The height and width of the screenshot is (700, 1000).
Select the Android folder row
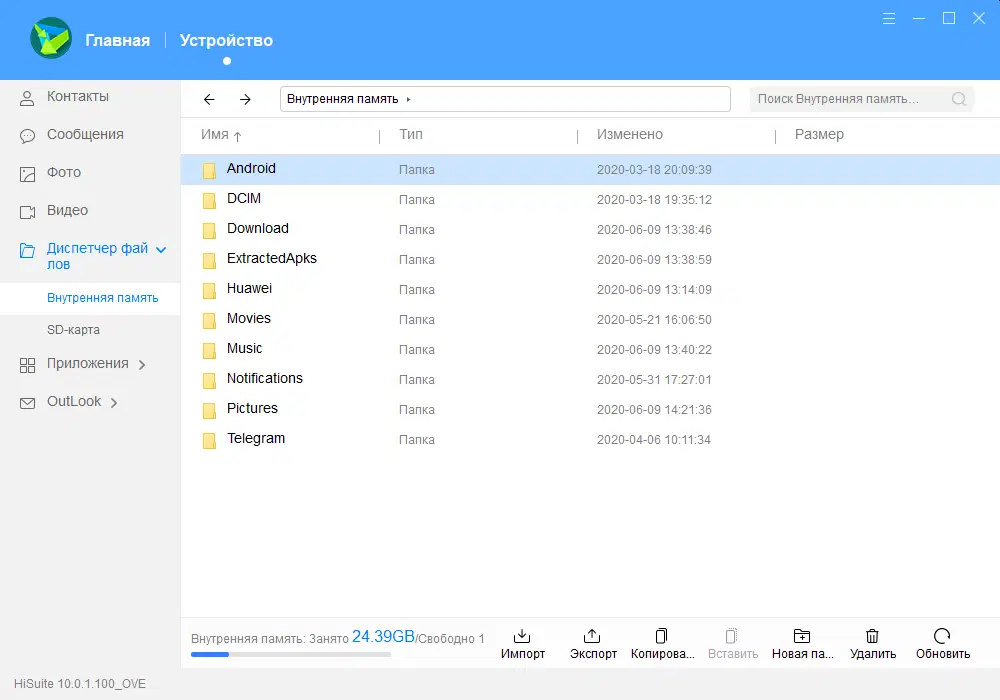tap(590, 170)
